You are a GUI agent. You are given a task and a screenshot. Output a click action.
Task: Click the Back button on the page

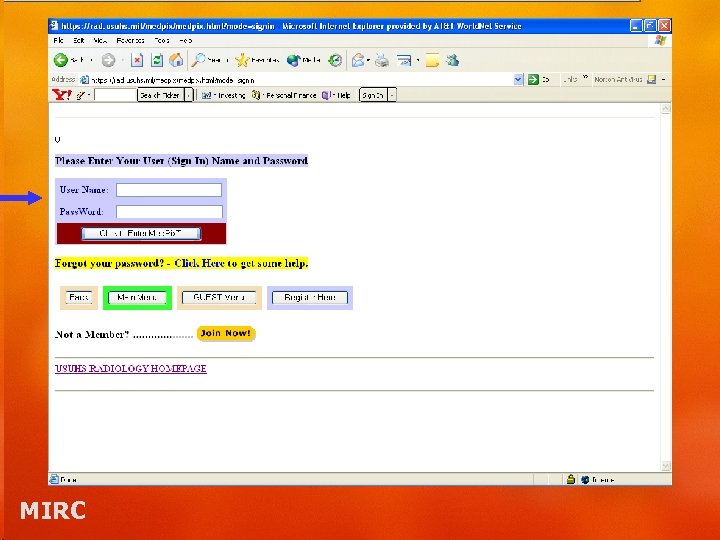(79, 298)
